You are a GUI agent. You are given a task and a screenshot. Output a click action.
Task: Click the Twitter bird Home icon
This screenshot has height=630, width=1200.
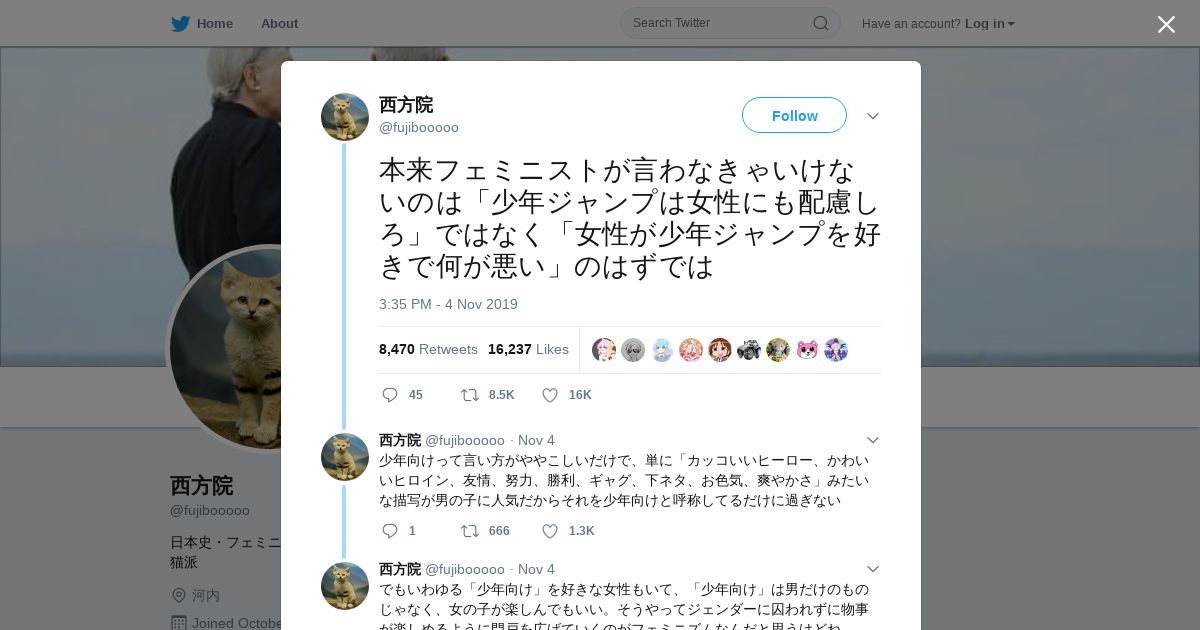(180, 24)
